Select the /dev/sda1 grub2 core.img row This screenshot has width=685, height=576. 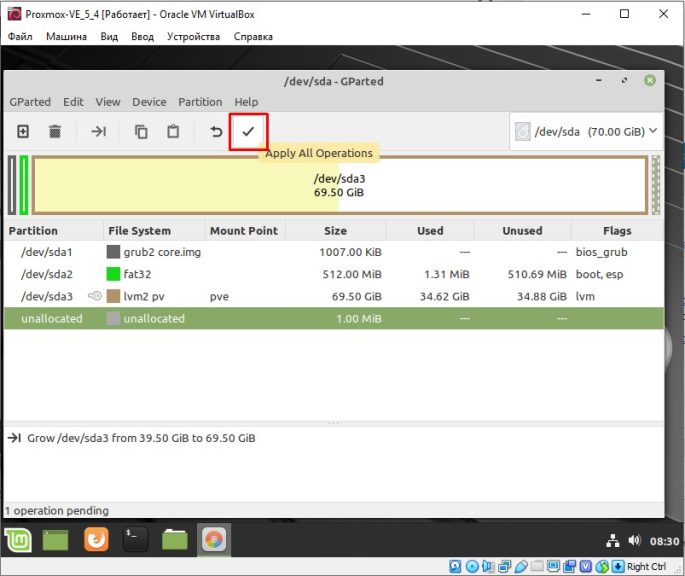pyautogui.click(x=334, y=252)
